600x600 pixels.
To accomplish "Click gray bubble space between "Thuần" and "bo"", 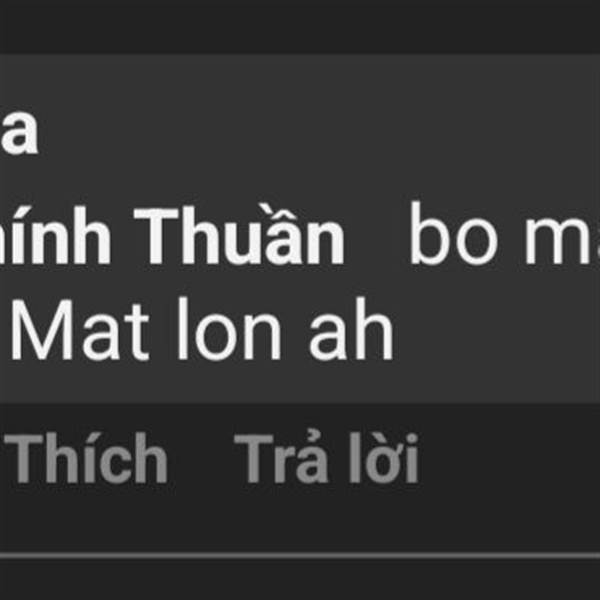I will (377, 234).
